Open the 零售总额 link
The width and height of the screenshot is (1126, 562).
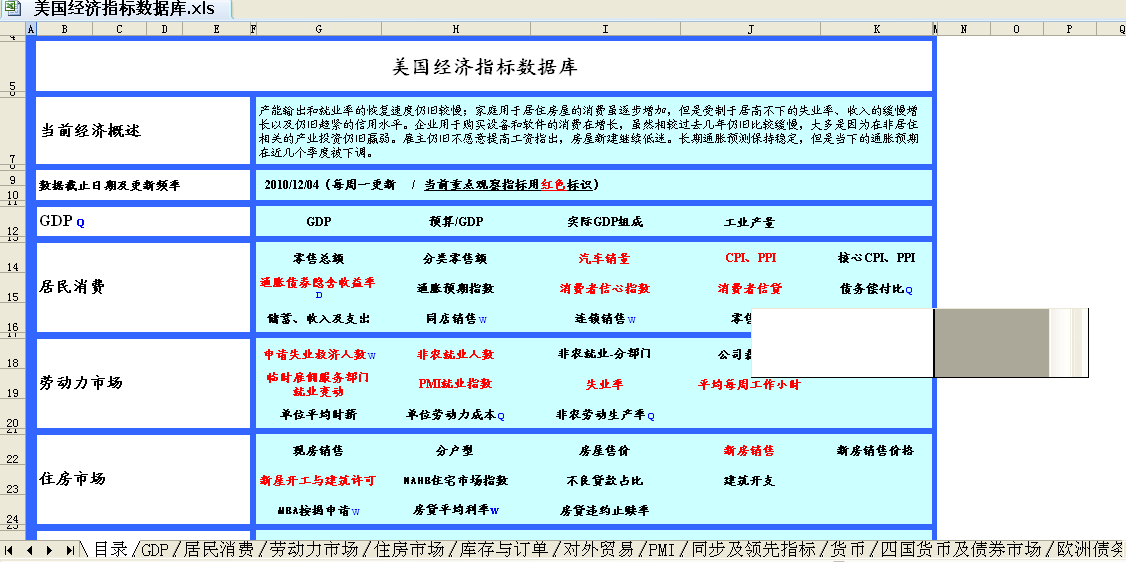click(x=318, y=258)
